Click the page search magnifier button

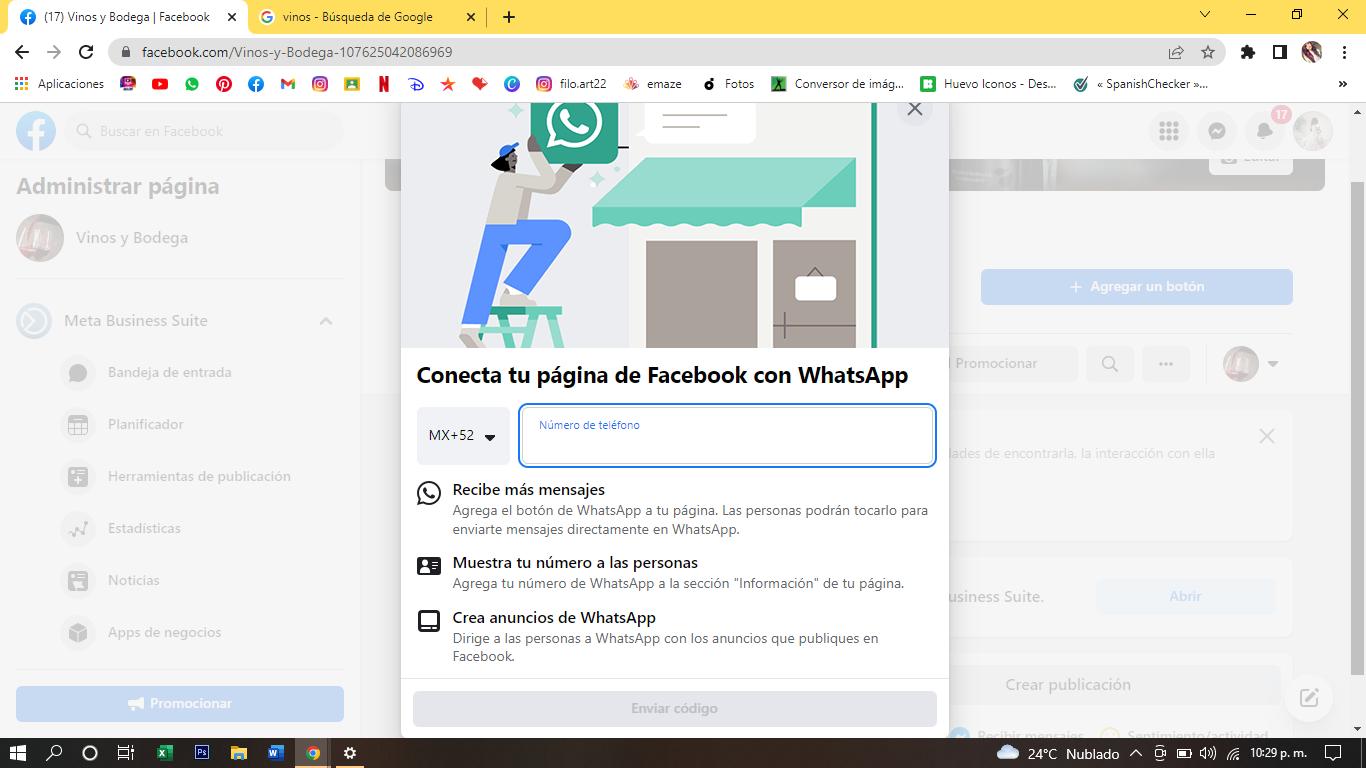click(x=1110, y=364)
